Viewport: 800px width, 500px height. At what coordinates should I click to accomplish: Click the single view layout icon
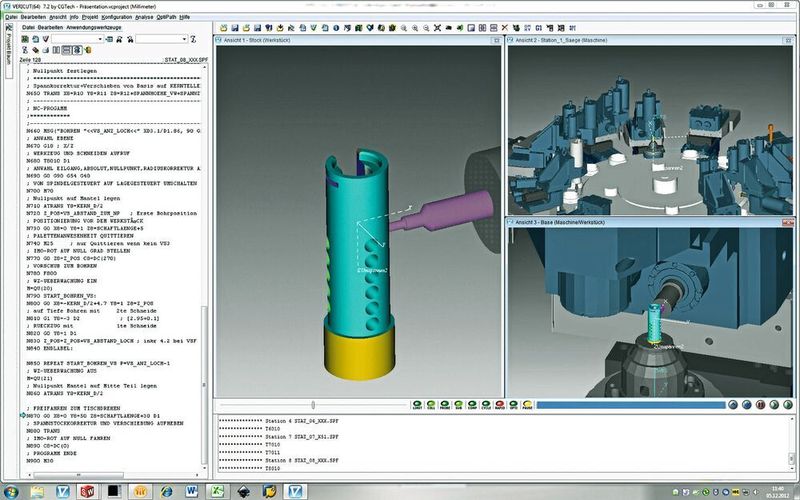471,28
